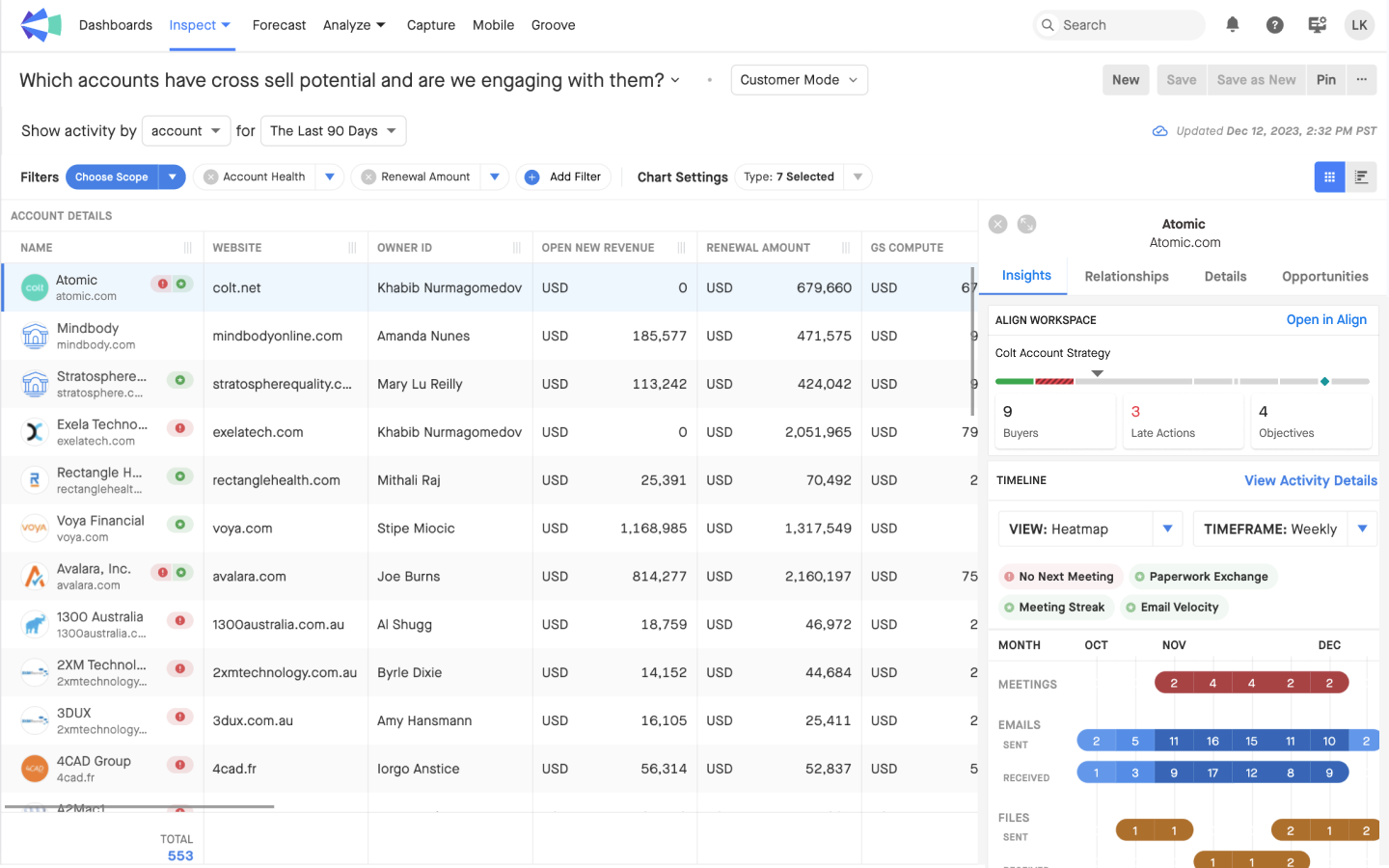Viewport: 1389px width, 868px height.
Task: Click the Atomic account logo
Action: click(x=35, y=287)
